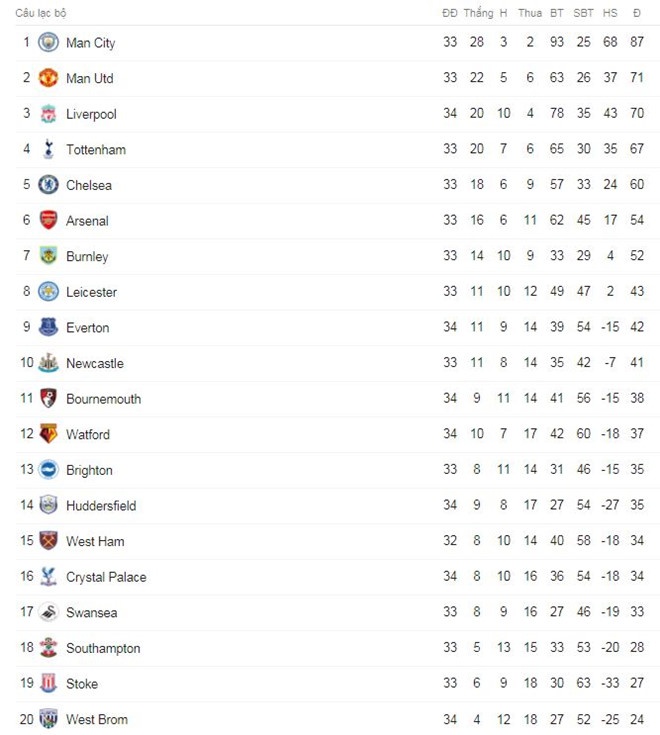The height and width of the screenshot is (735, 660).
Task: Click the Man City club crest
Action: coord(48,43)
